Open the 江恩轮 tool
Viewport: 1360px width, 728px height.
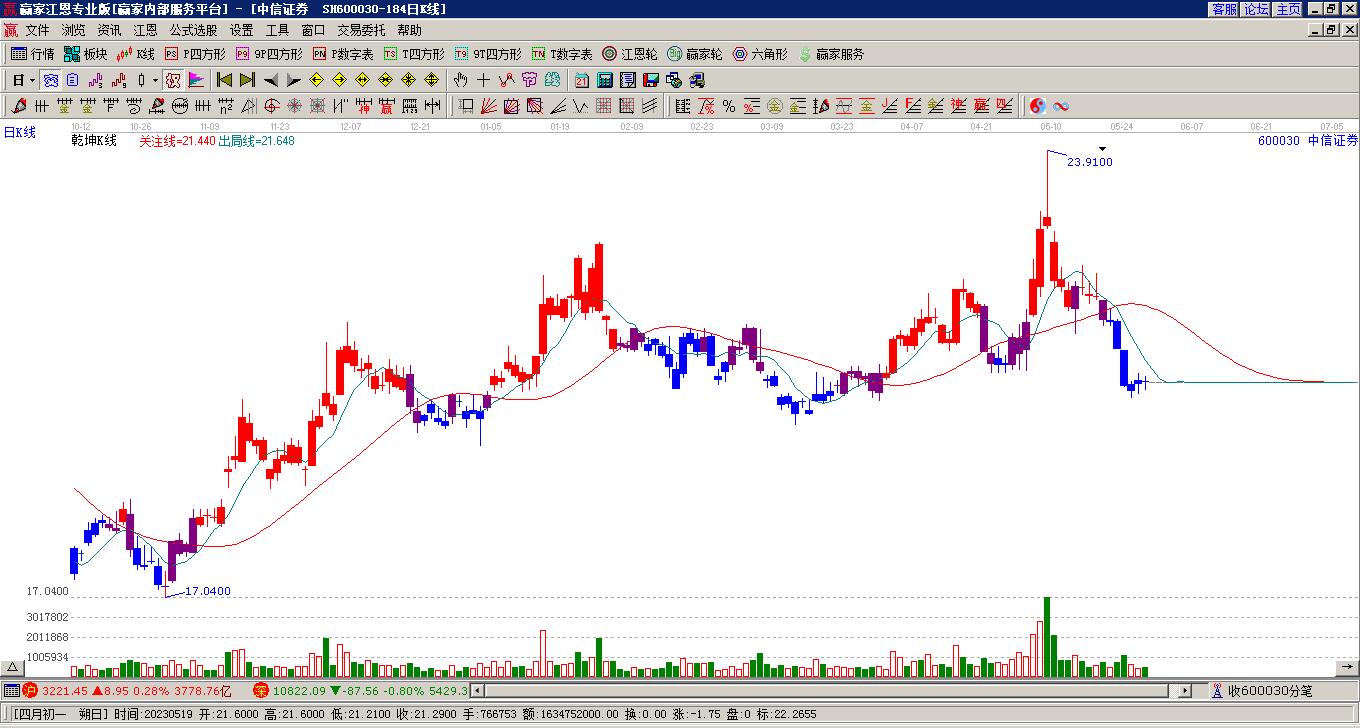coord(630,54)
